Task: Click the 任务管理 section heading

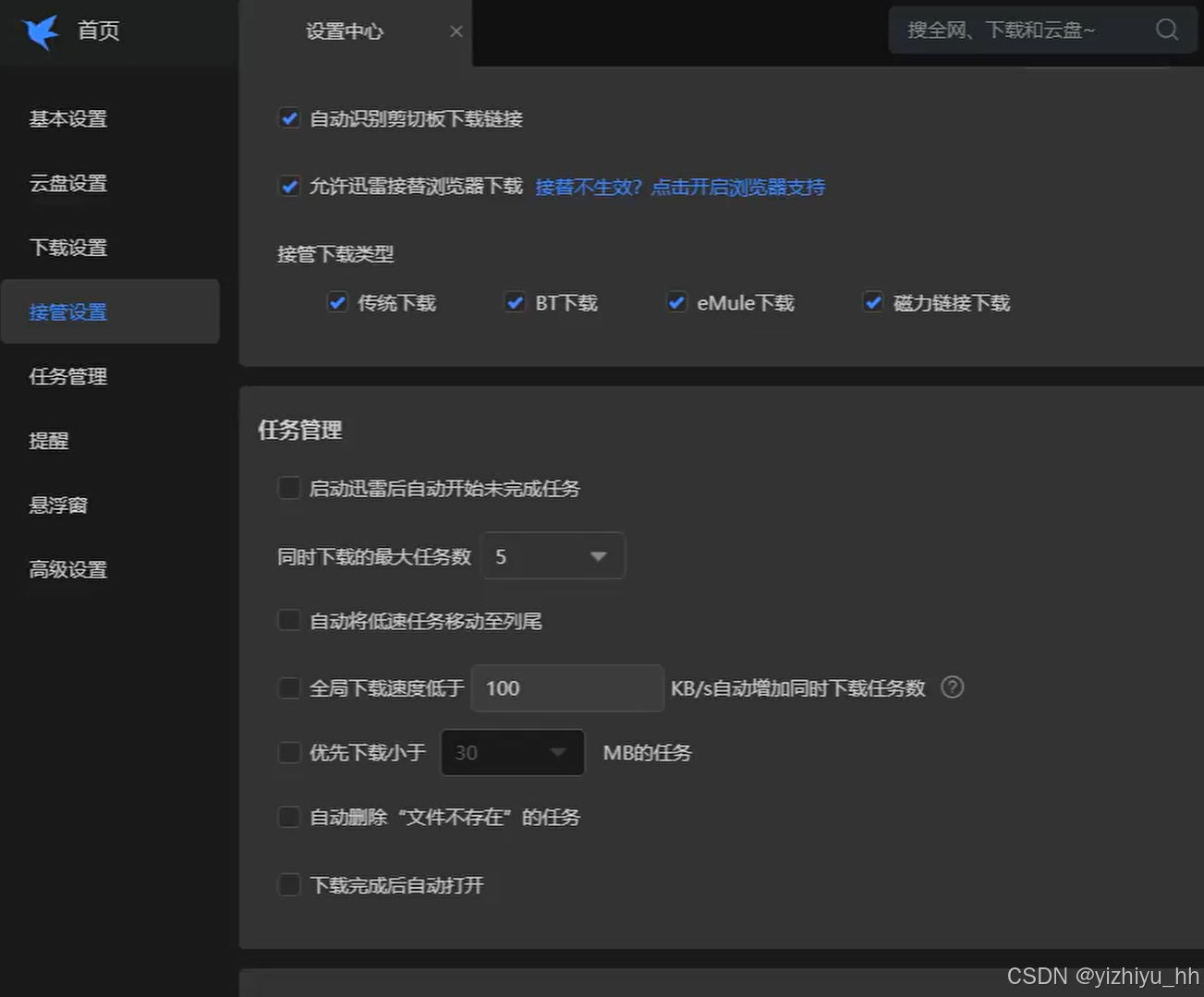Action: point(300,430)
